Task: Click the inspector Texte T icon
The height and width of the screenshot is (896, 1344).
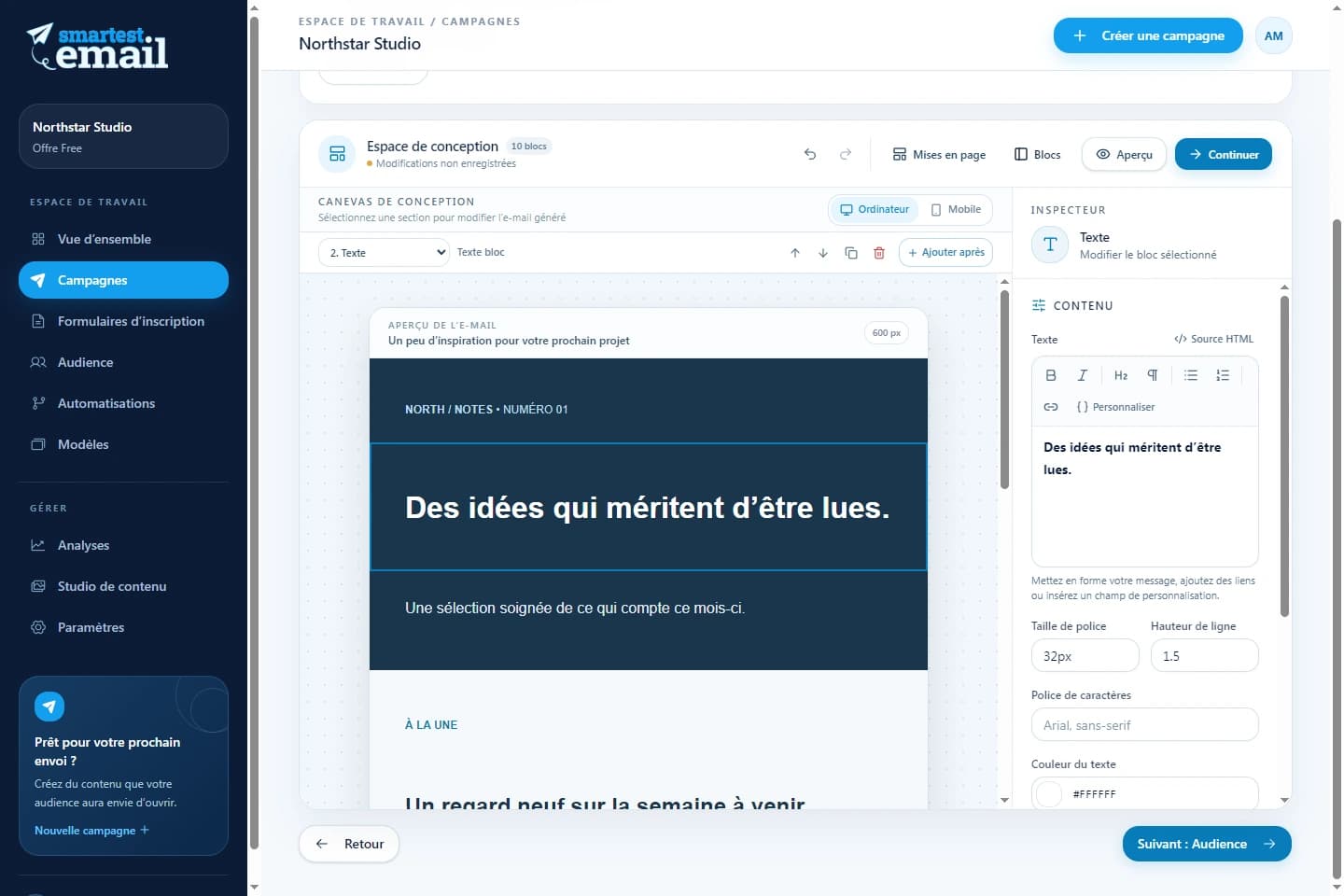Action: (1050, 245)
